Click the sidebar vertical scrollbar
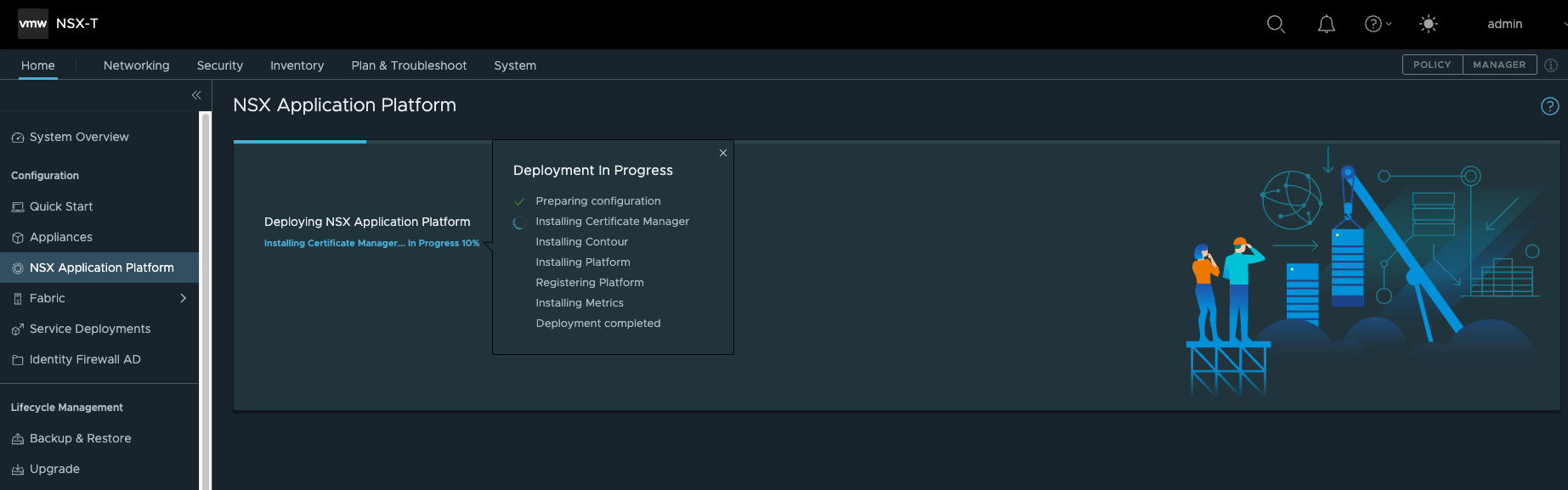The height and width of the screenshot is (490, 1568). (x=205, y=301)
